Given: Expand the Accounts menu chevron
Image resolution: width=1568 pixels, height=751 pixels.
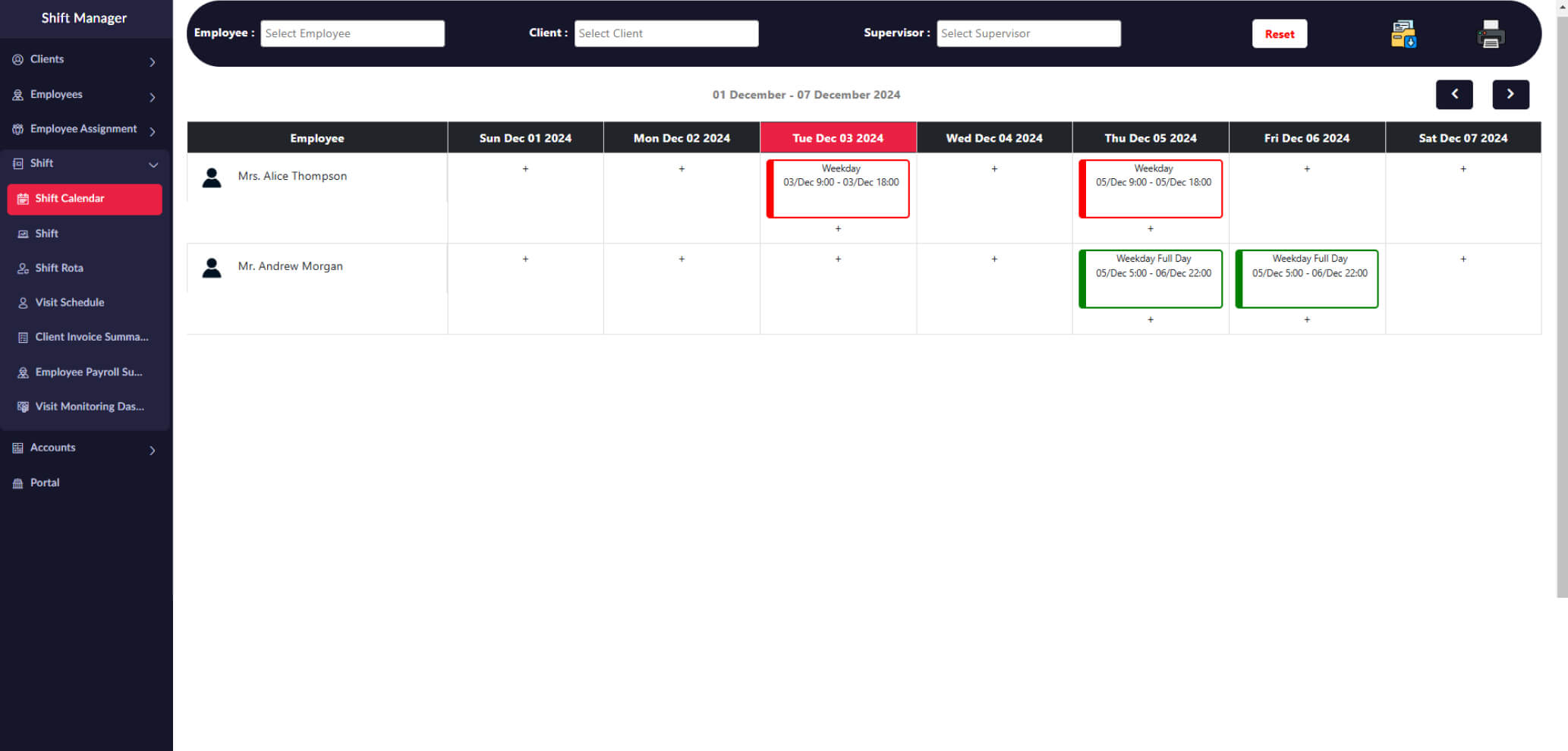Looking at the screenshot, I should click(x=153, y=451).
